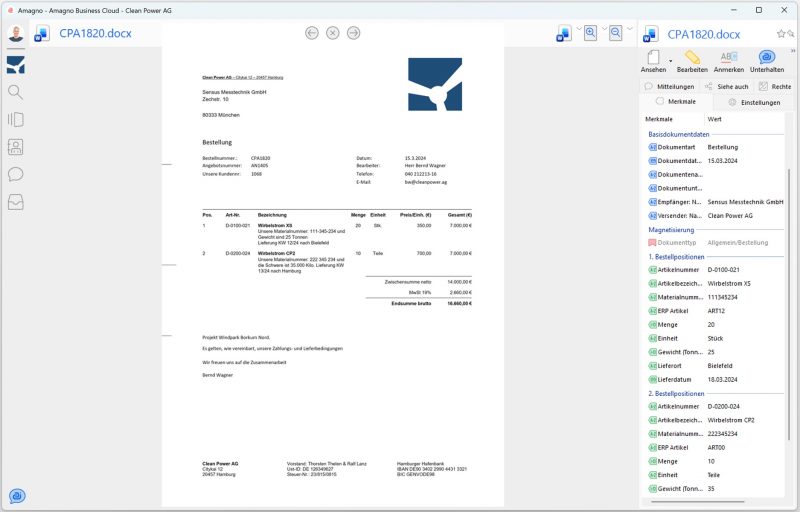Viewport: 800px width, 512px height.
Task: Select Artikelnummer value D-0100-021
Action: (x=723, y=270)
